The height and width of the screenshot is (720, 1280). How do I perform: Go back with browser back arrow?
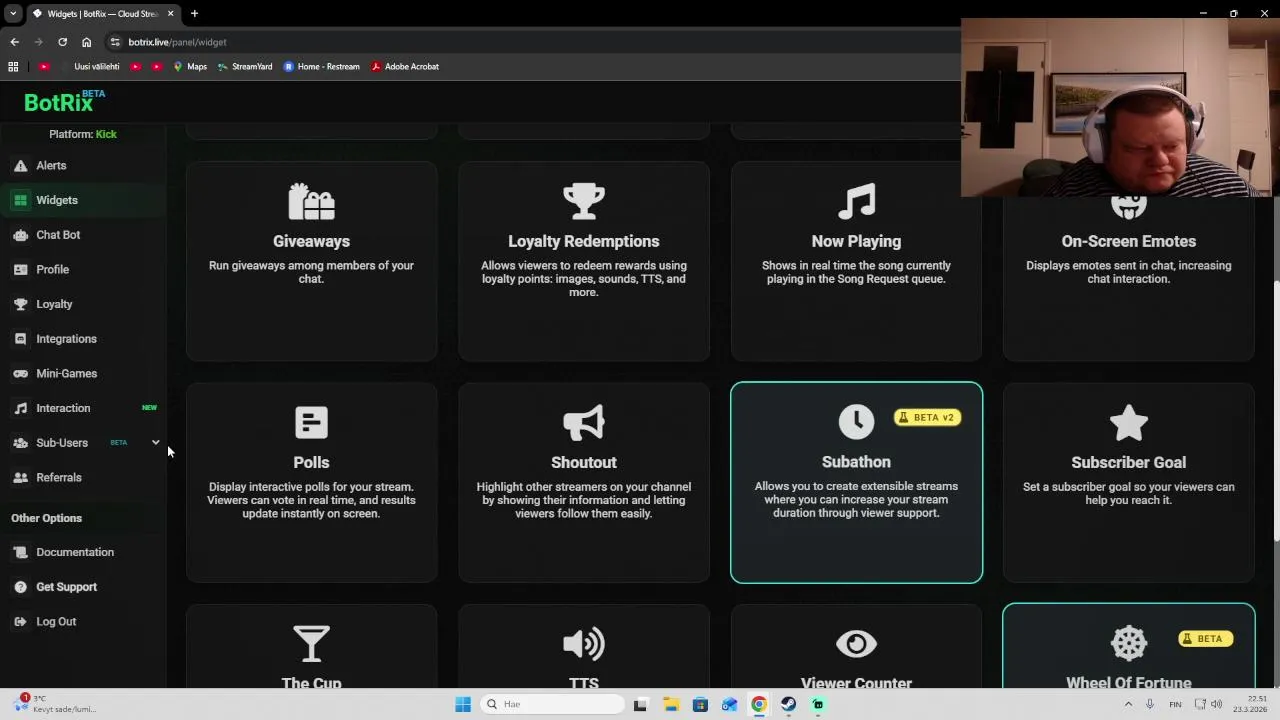14,42
